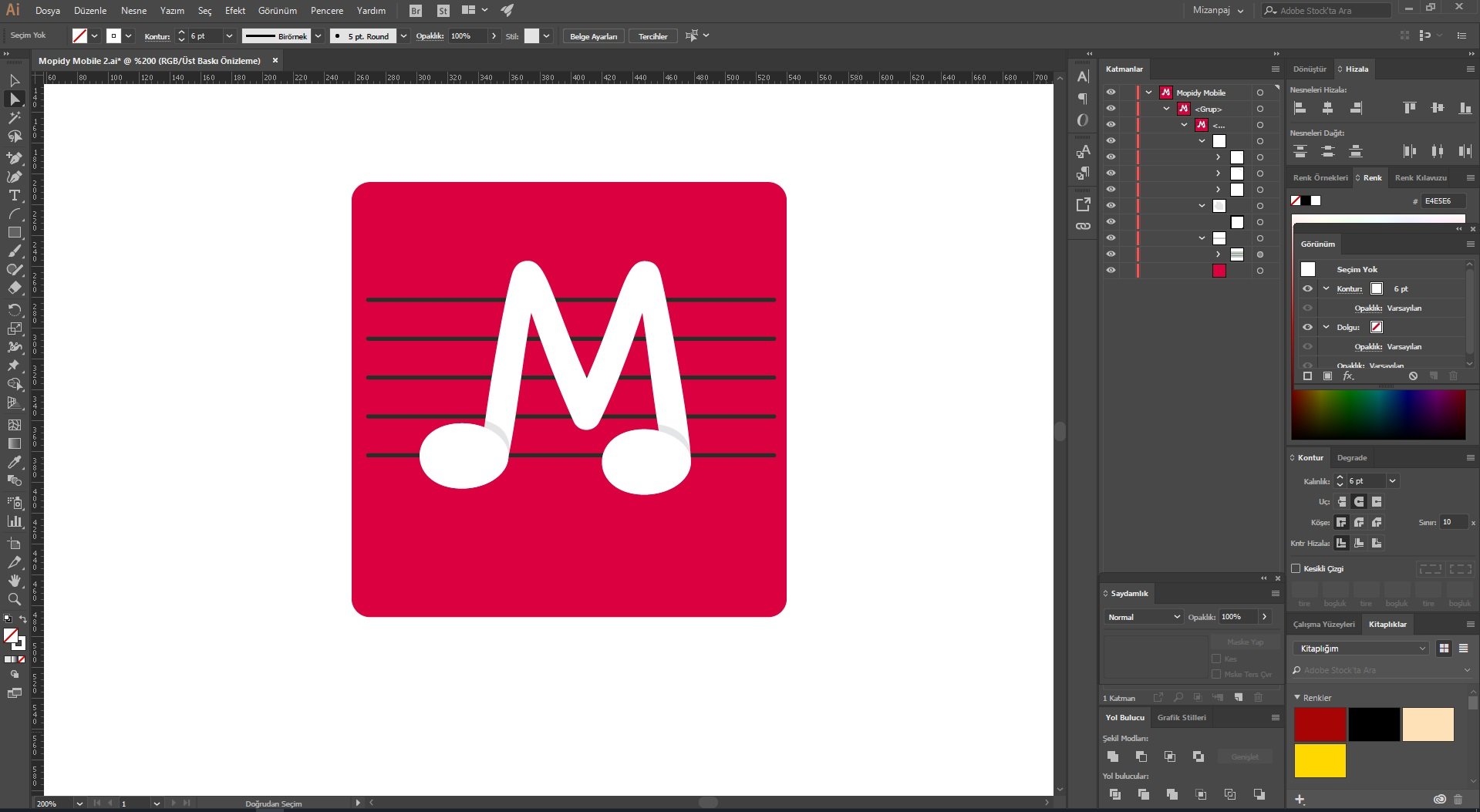Open the Pencere menu
Screen dimensions: 1480x812
[x=327, y=11]
